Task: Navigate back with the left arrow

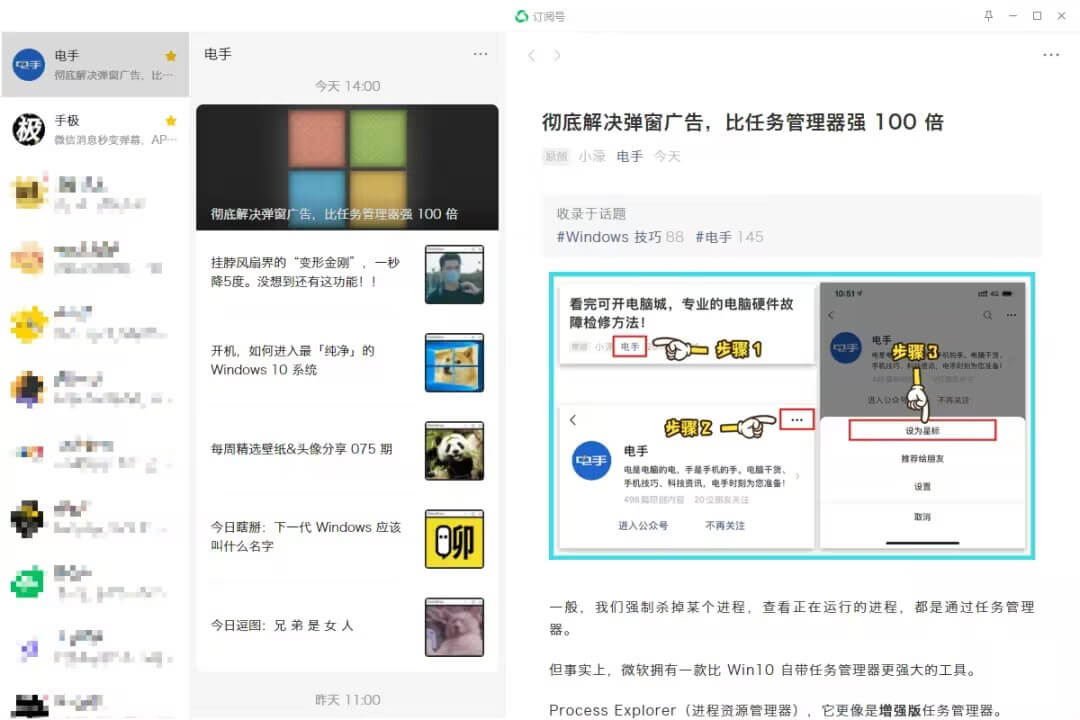Action: [x=531, y=55]
